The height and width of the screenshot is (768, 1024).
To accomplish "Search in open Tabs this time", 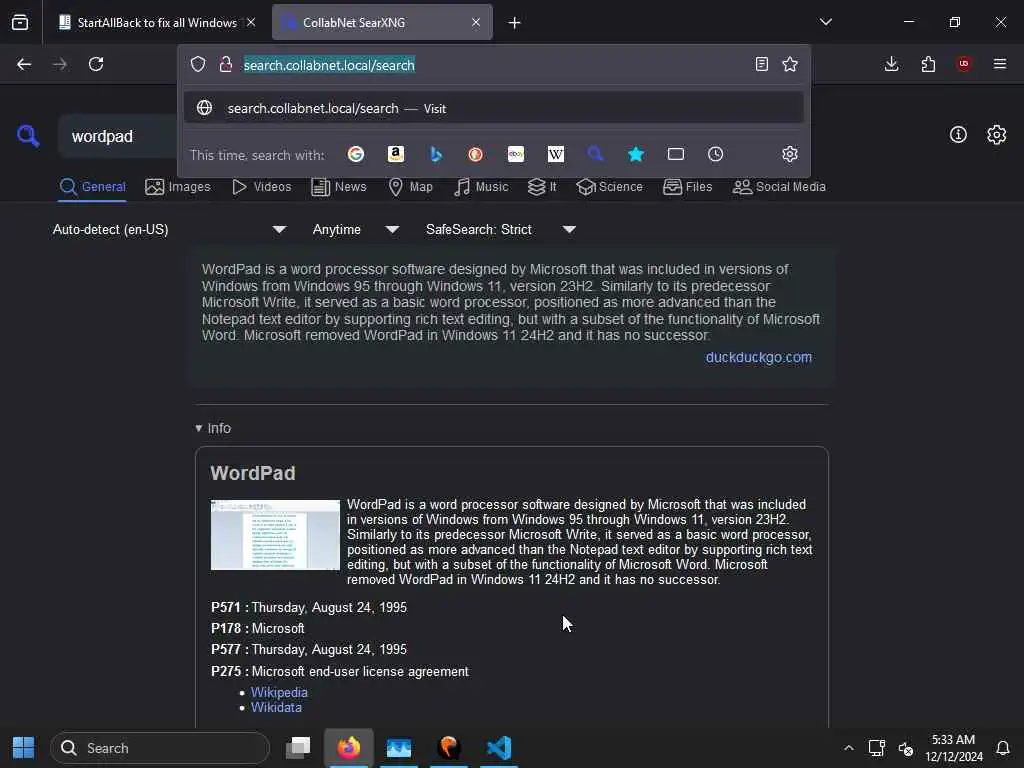I will [676, 154].
